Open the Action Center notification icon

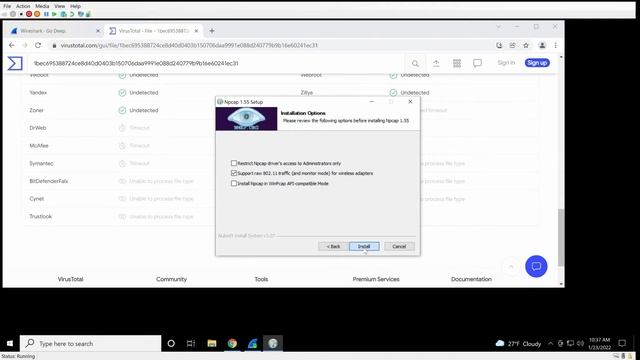tap(622, 343)
